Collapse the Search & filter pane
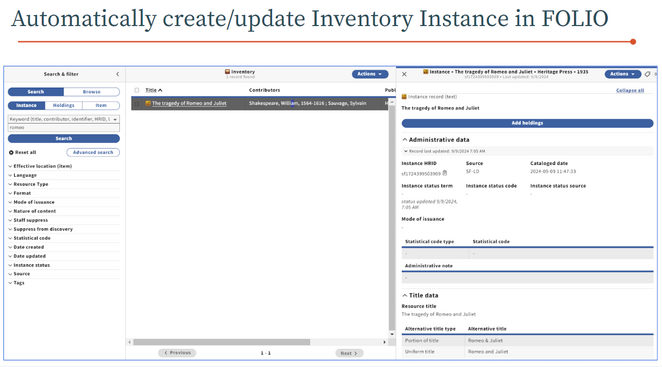This screenshot has height=367, width=662. [117, 74]
